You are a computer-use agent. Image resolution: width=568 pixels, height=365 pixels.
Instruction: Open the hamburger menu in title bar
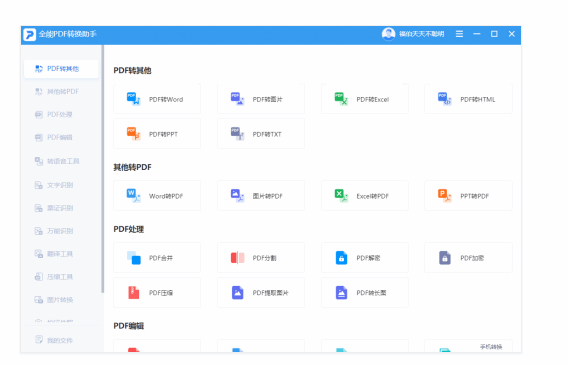point(459,34)
